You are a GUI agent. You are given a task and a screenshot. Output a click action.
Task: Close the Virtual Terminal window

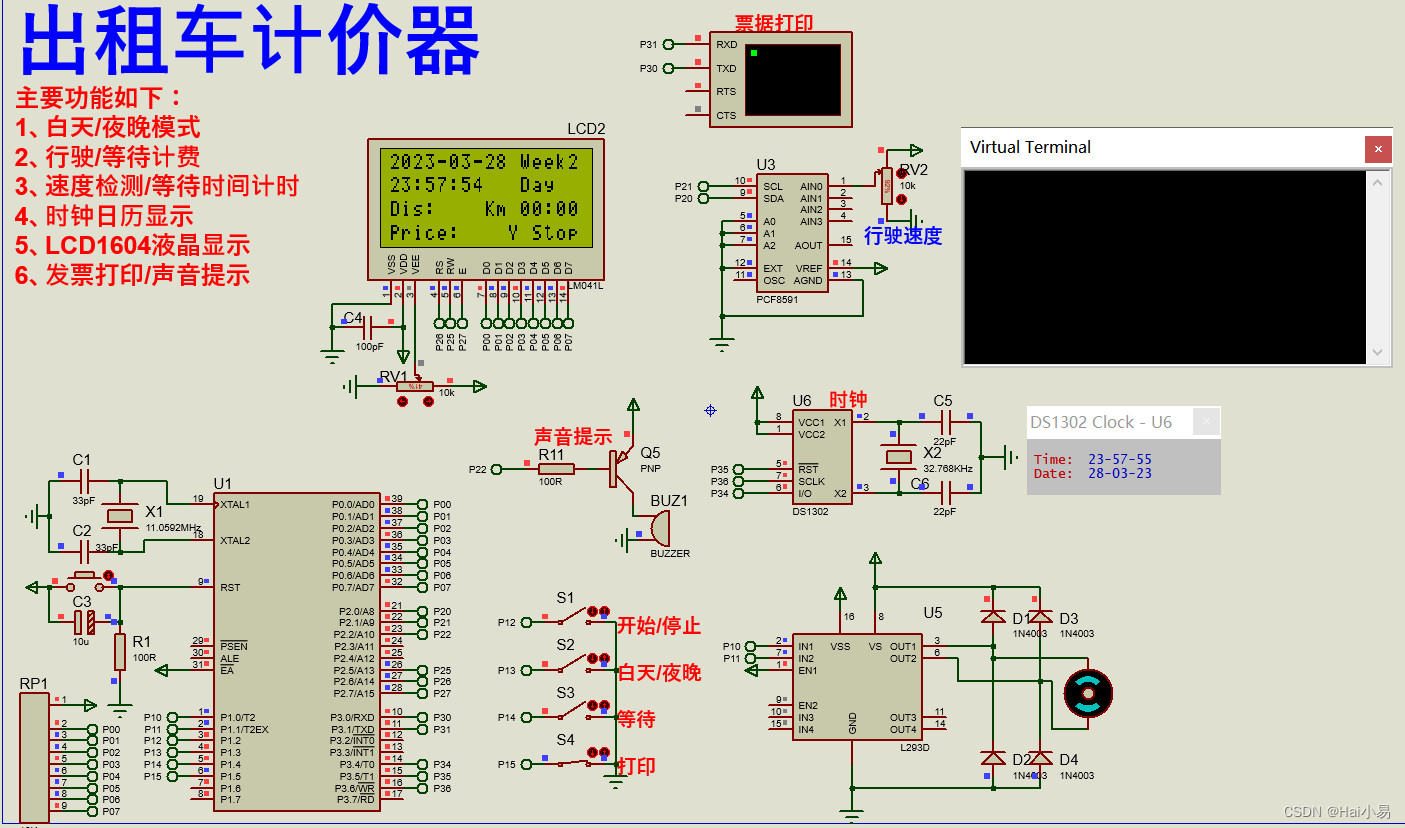[x=1378, y=150]
